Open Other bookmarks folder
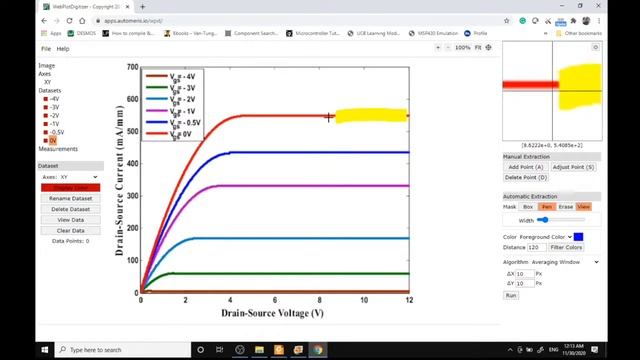The width and height of the screenshot is (640, 360). click(579, 33)
